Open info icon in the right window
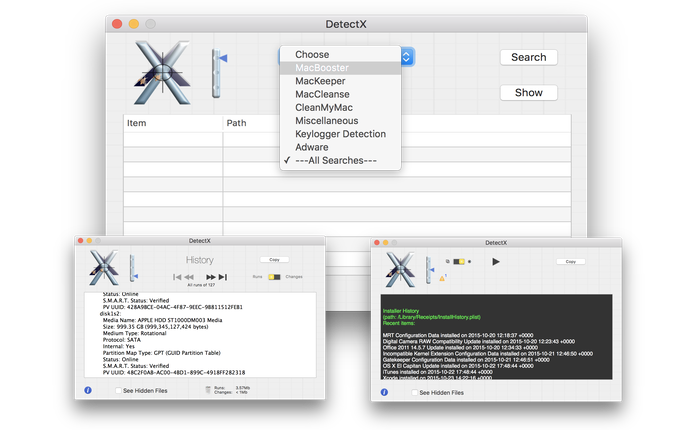This screenshot has height=430, width=680. pyautogui.click(x=384, y=392)
